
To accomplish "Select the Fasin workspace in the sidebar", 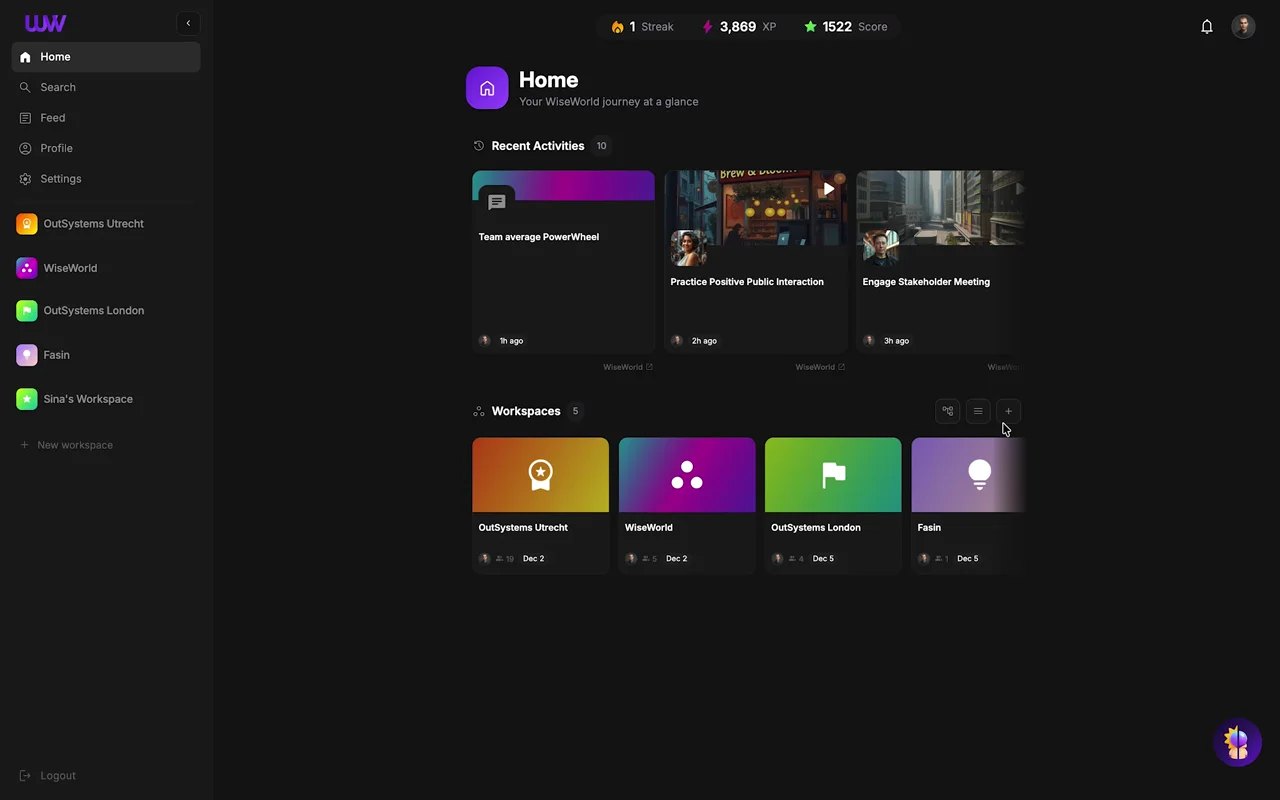I will point(55,354).
